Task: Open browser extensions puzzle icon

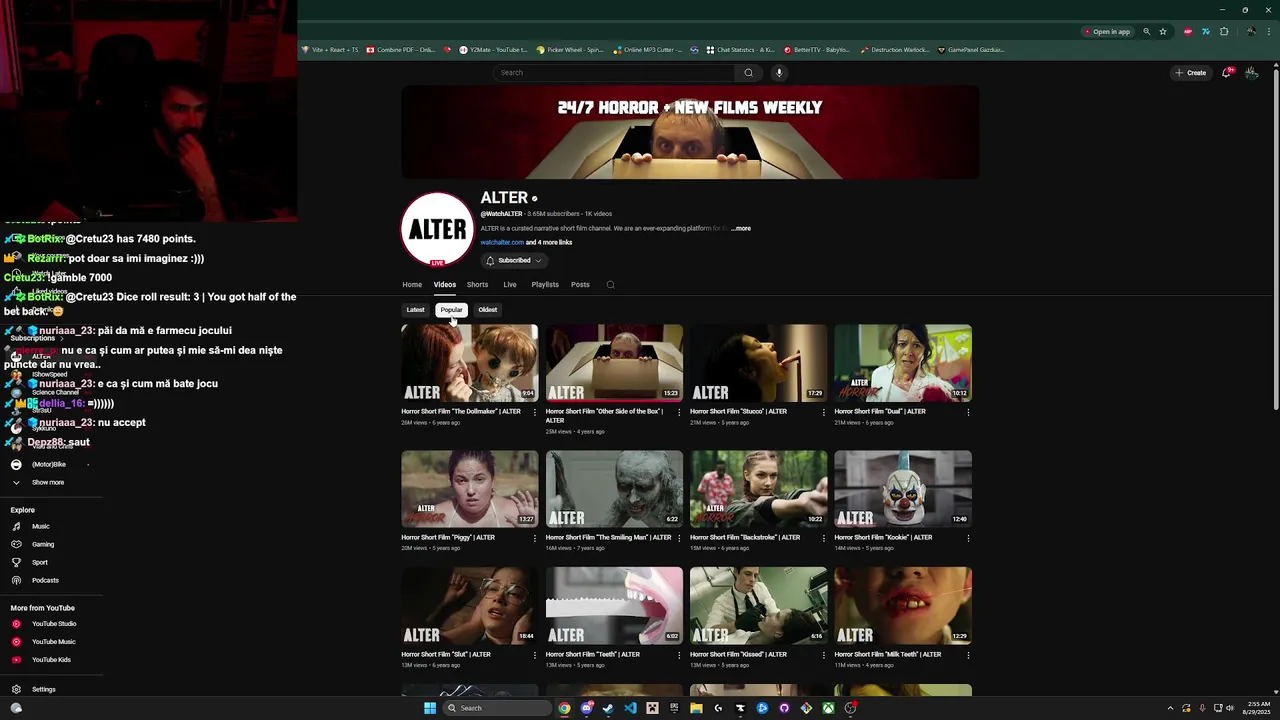Action: (x=1224, y=31)
